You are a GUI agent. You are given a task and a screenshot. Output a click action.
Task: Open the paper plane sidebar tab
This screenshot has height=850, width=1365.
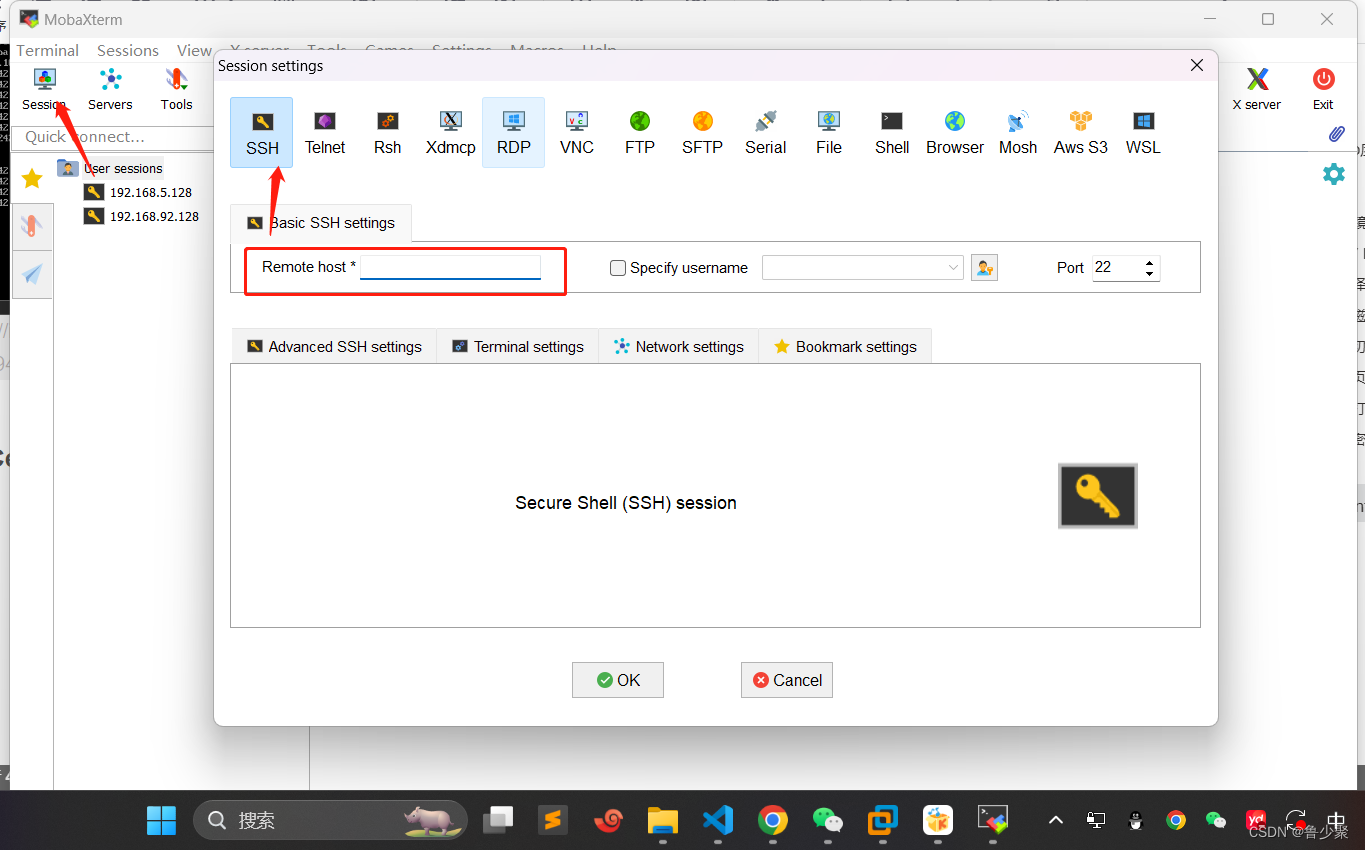coord(32,275)
